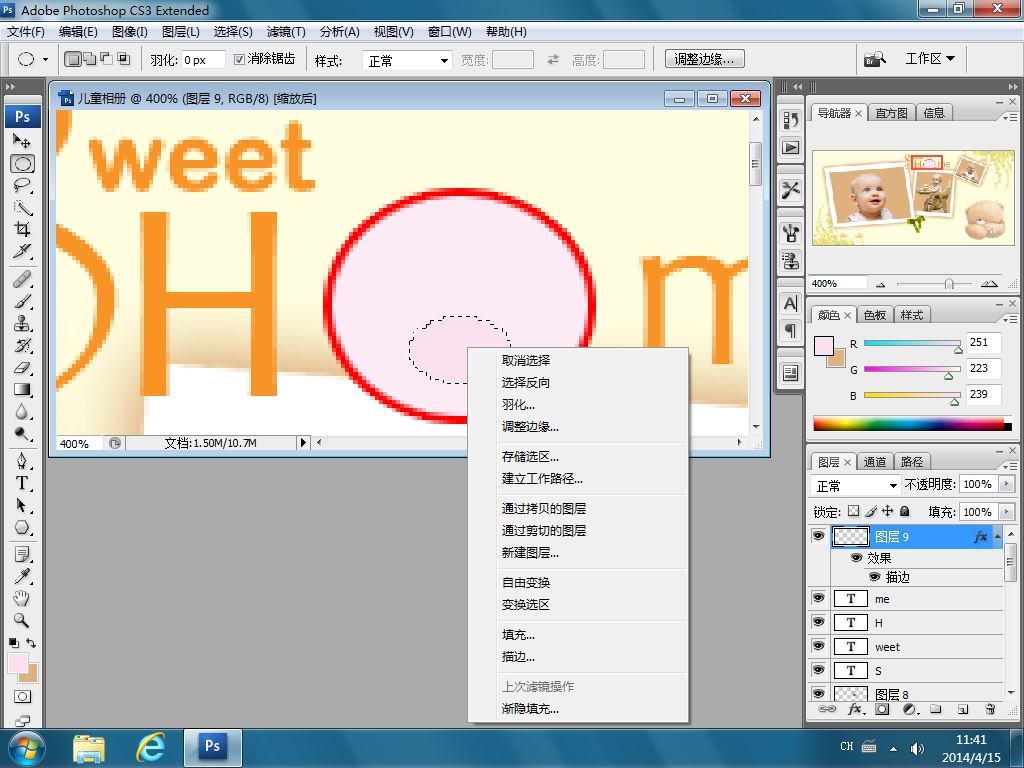This screenshot has height=768, width=1024.
Task: Select the Slice tool
Action: pyautogui.click(x=22, y=251)
